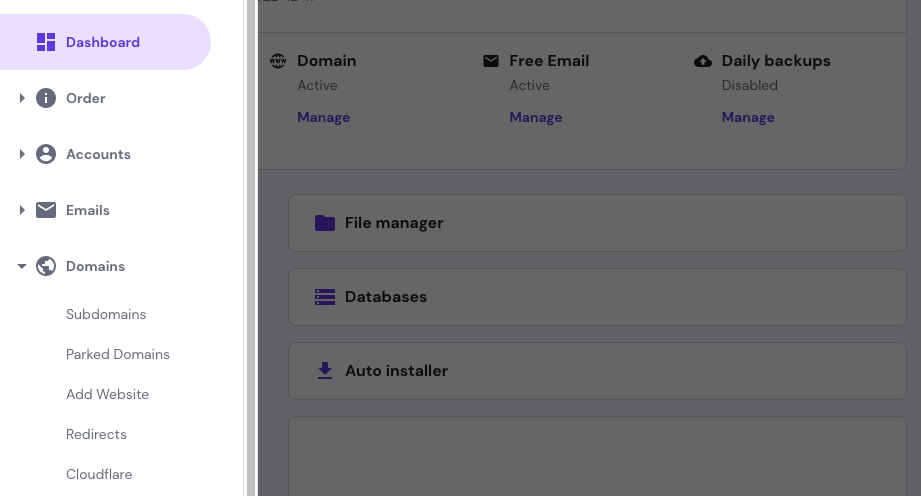Click the Daily backups cloud icon

[x=703, y=61]
